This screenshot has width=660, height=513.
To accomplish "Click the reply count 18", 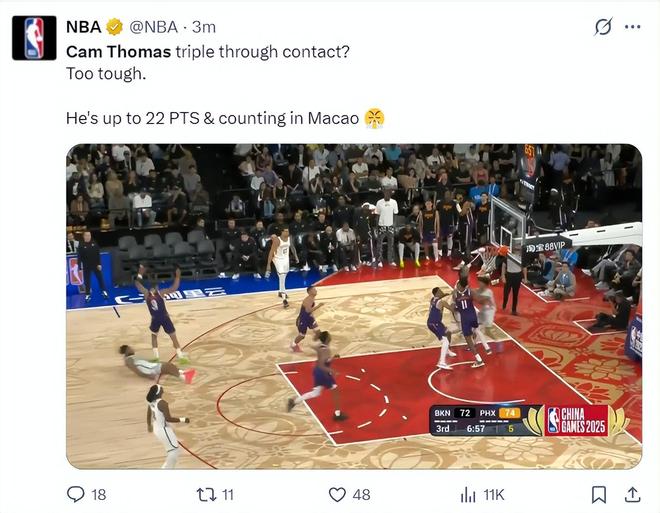I will (x=99, y=494).
